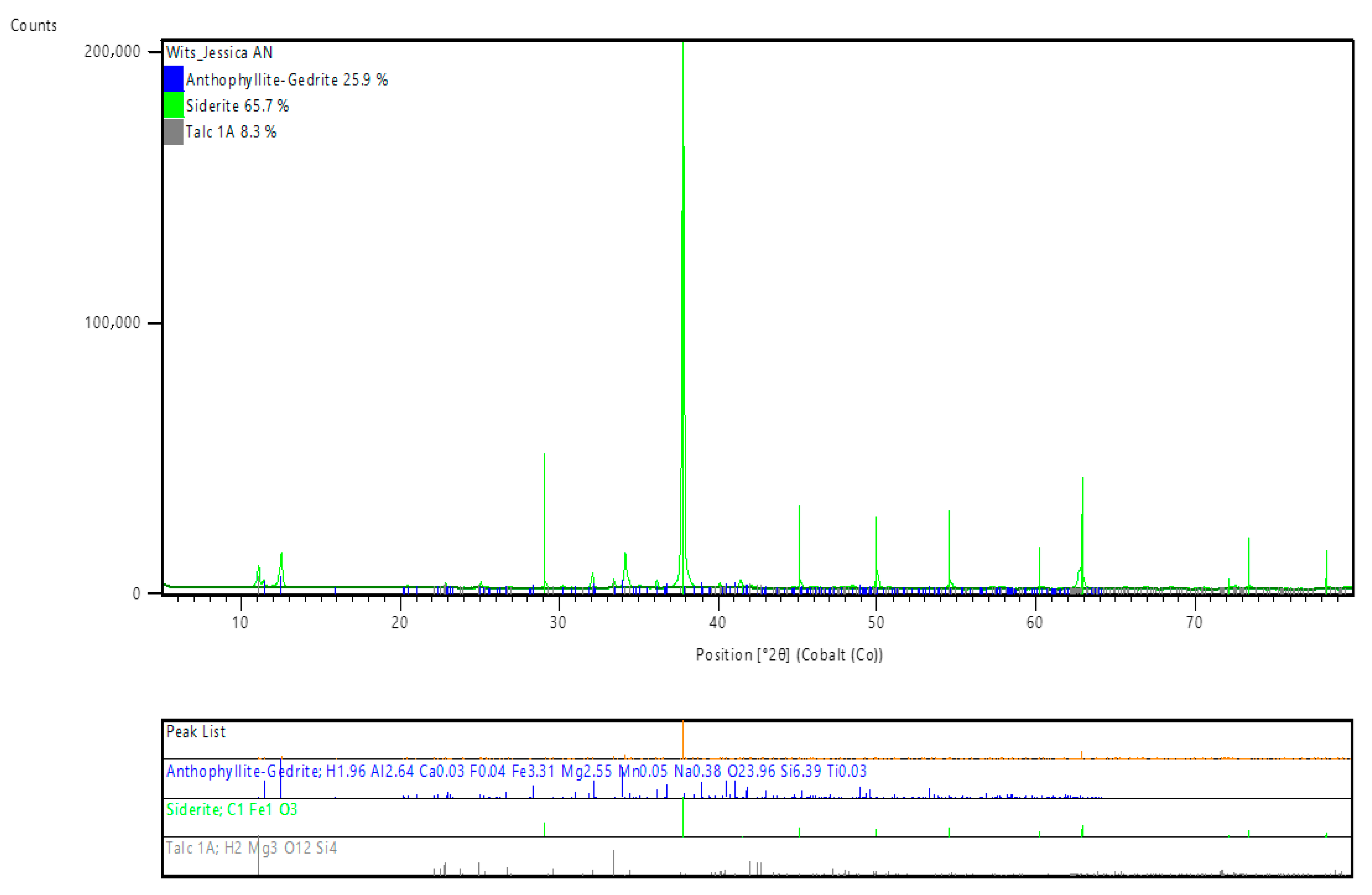Click the gray Talc 1A legend swatch
Image resolution: width=1372 pixels, height=895 pixels.
pyautogui.click(x=174, y=131)
